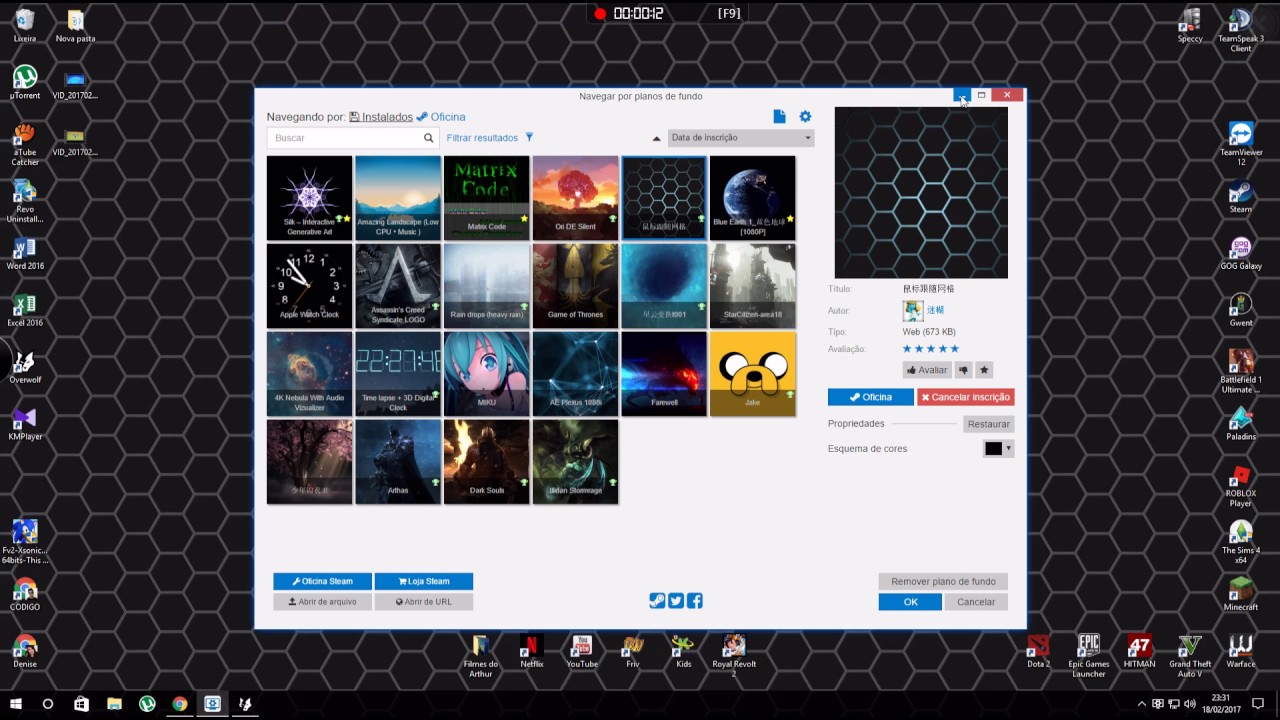Click the Restaurar button
The height and width of the screenshot is (720, 1280).
click(x=989, y=424)
